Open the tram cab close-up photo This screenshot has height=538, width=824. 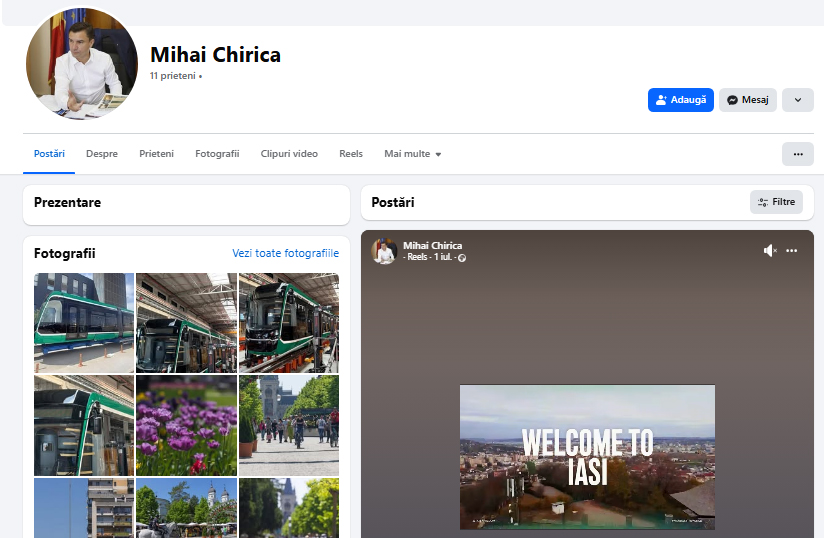(84, 425)
